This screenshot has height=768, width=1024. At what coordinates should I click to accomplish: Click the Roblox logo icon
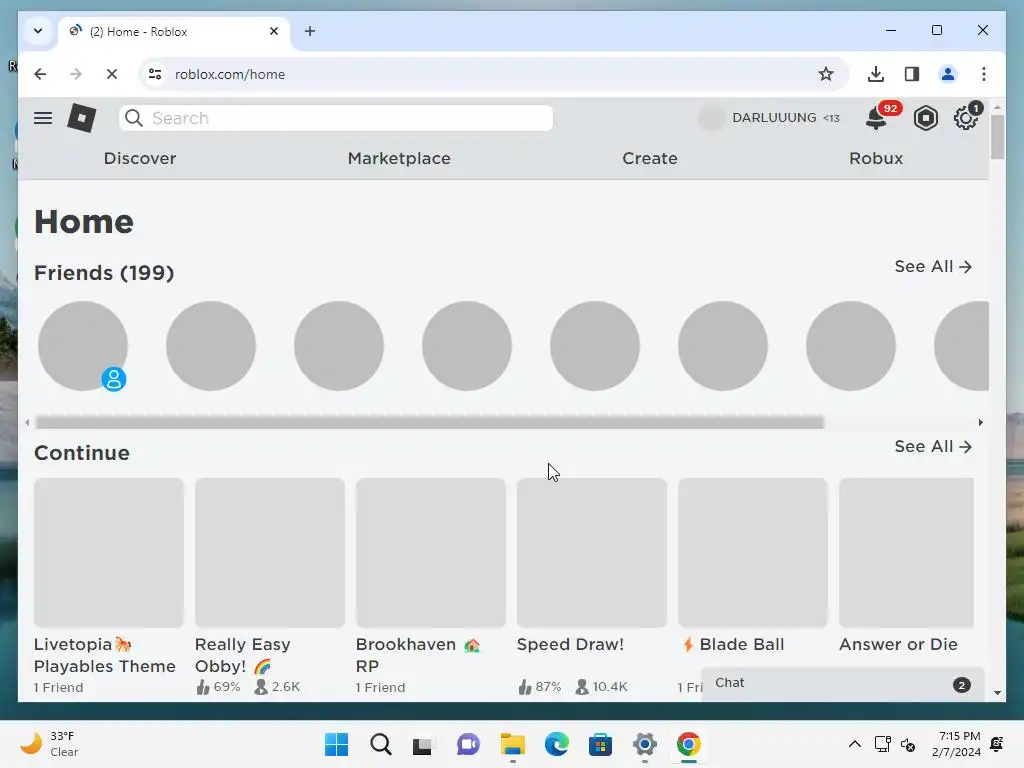[82, 118]
